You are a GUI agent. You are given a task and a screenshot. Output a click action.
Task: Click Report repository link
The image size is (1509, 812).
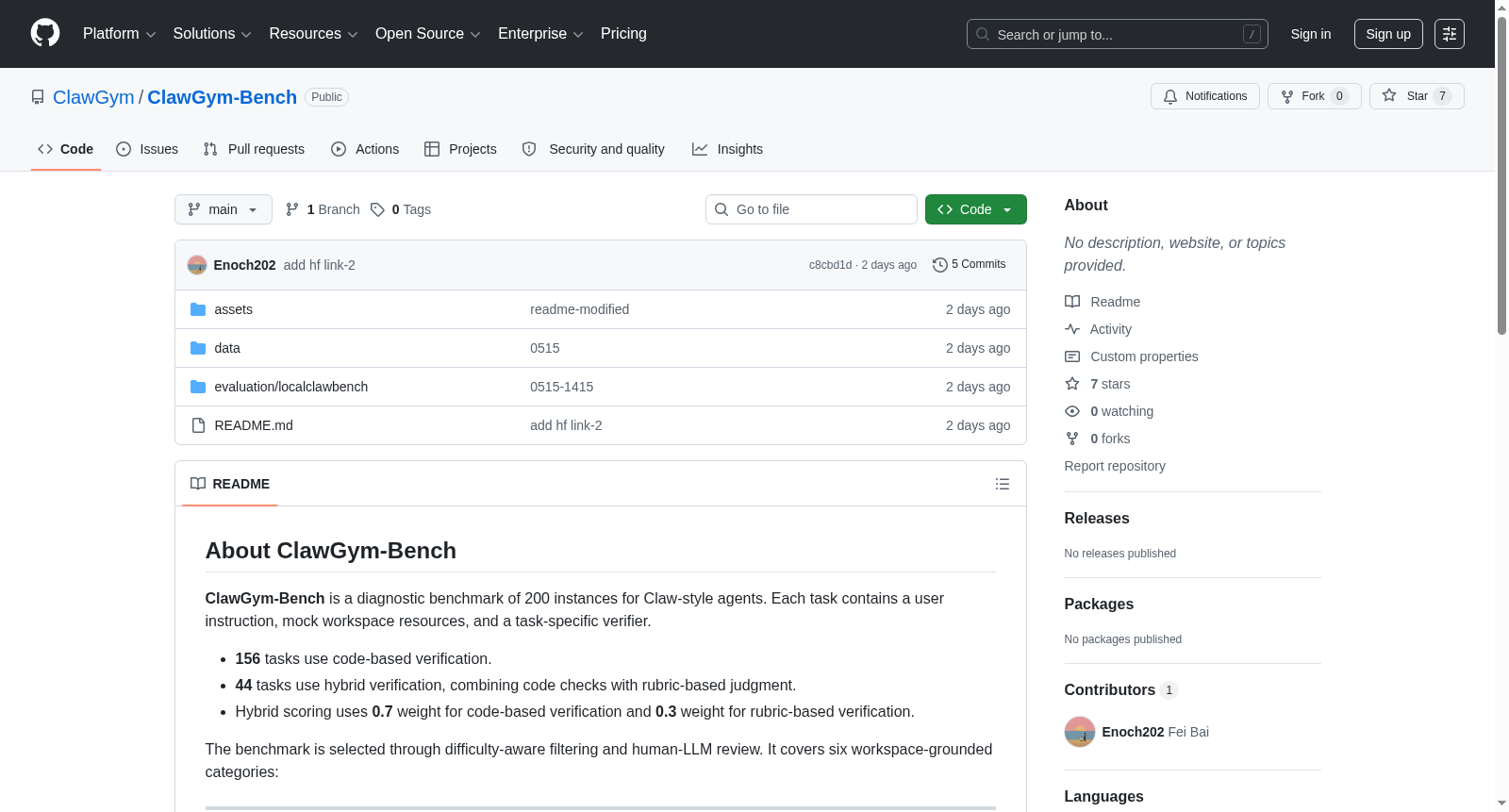coord(1115,466)
